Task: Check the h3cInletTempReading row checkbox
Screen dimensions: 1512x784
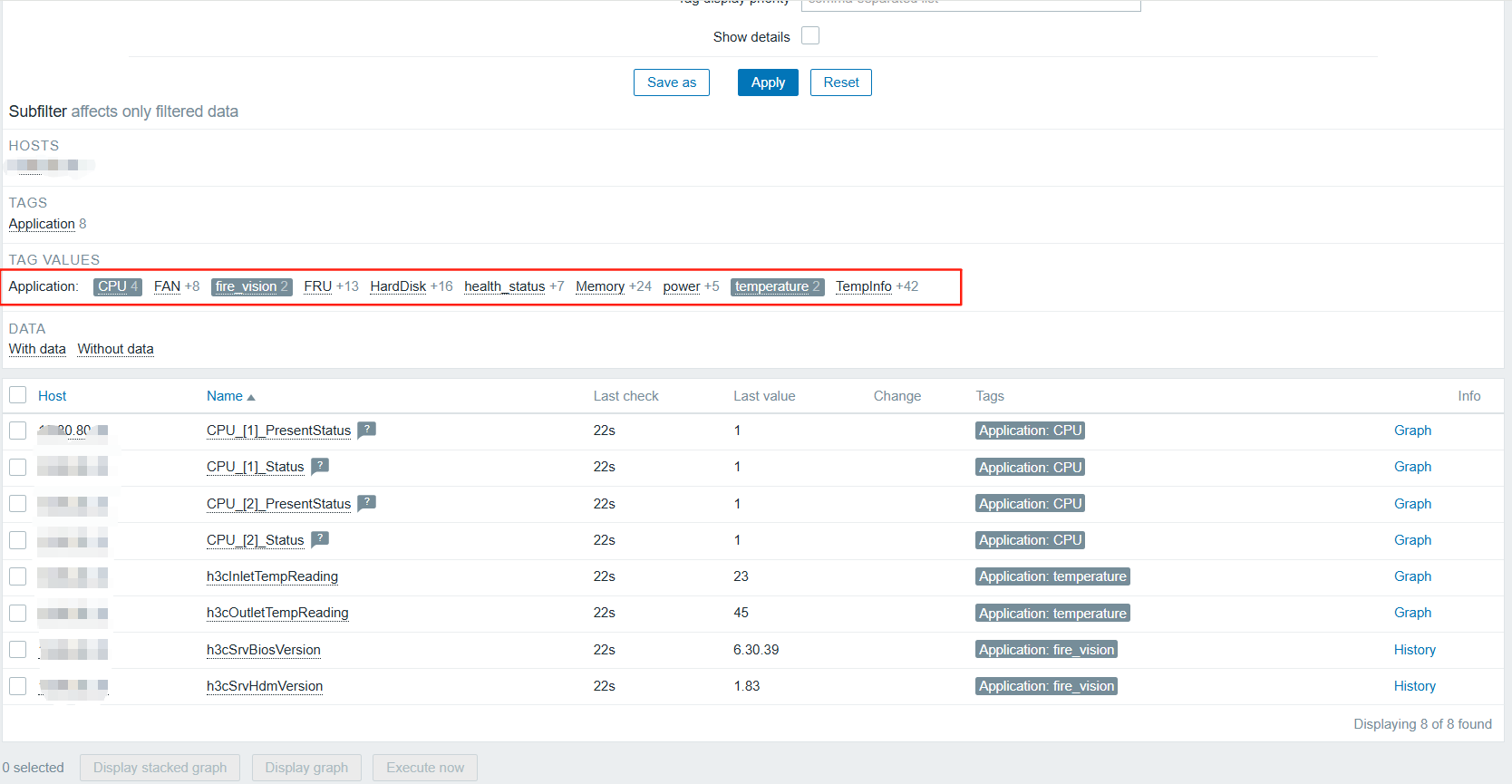Action: (17, 576)
